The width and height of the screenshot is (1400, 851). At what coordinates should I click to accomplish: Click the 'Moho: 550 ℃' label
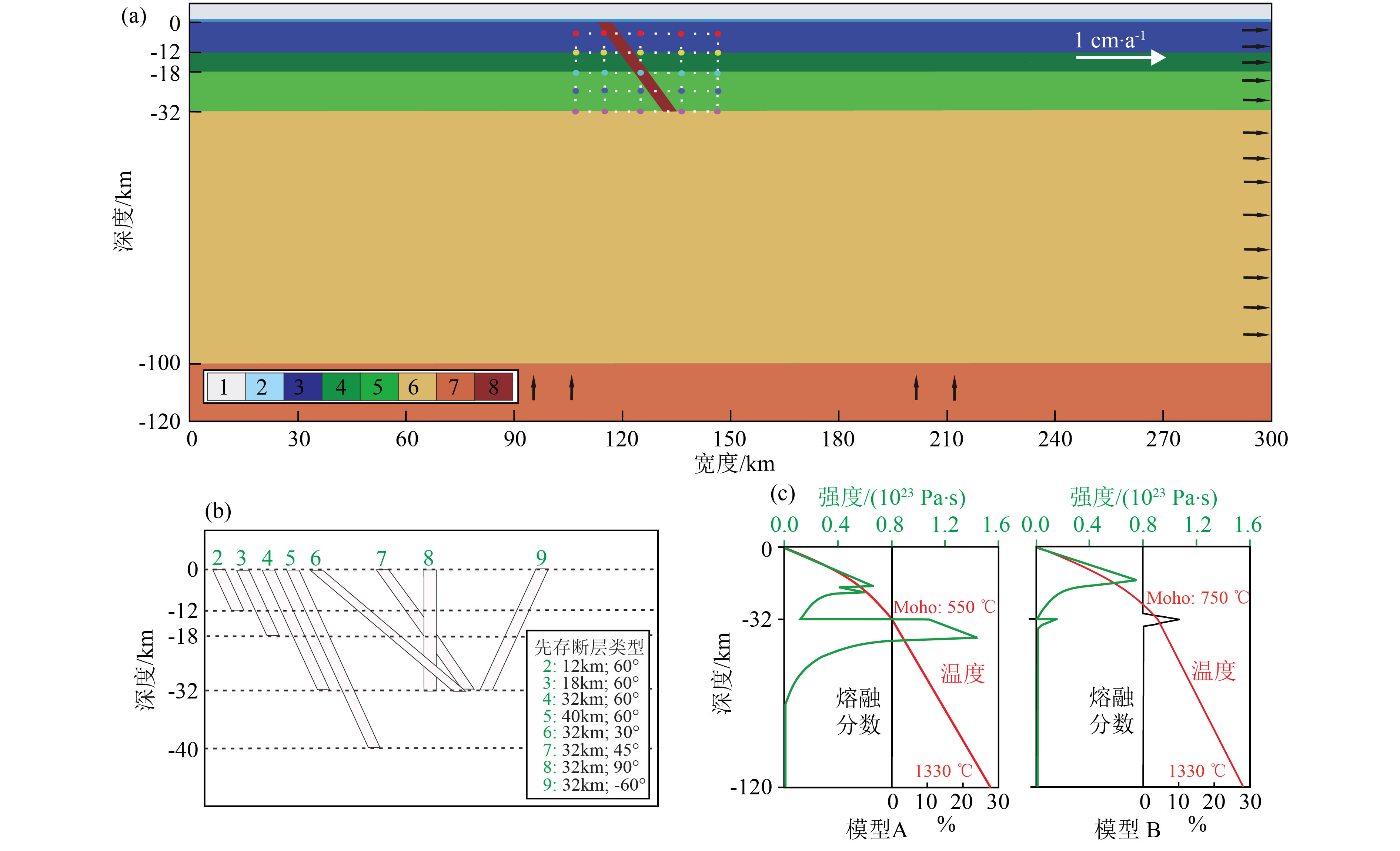click(944, 607)
